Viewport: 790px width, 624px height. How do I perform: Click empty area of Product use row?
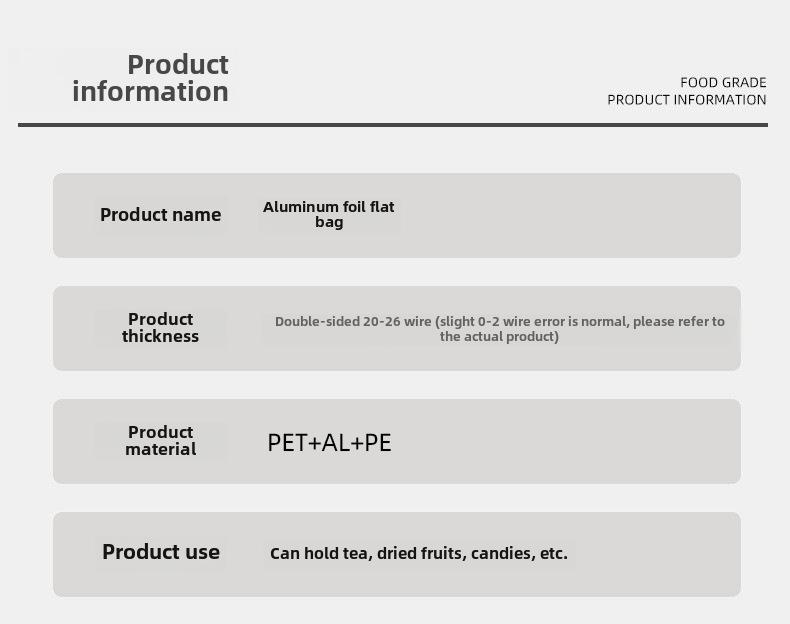pyautogui.click(x=655, y=554)
